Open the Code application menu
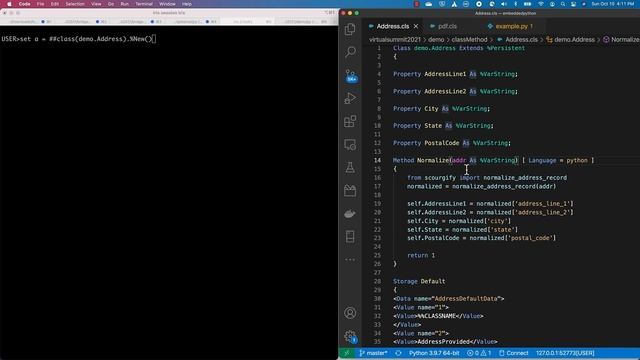640x360 pixels. pos(24,4)
